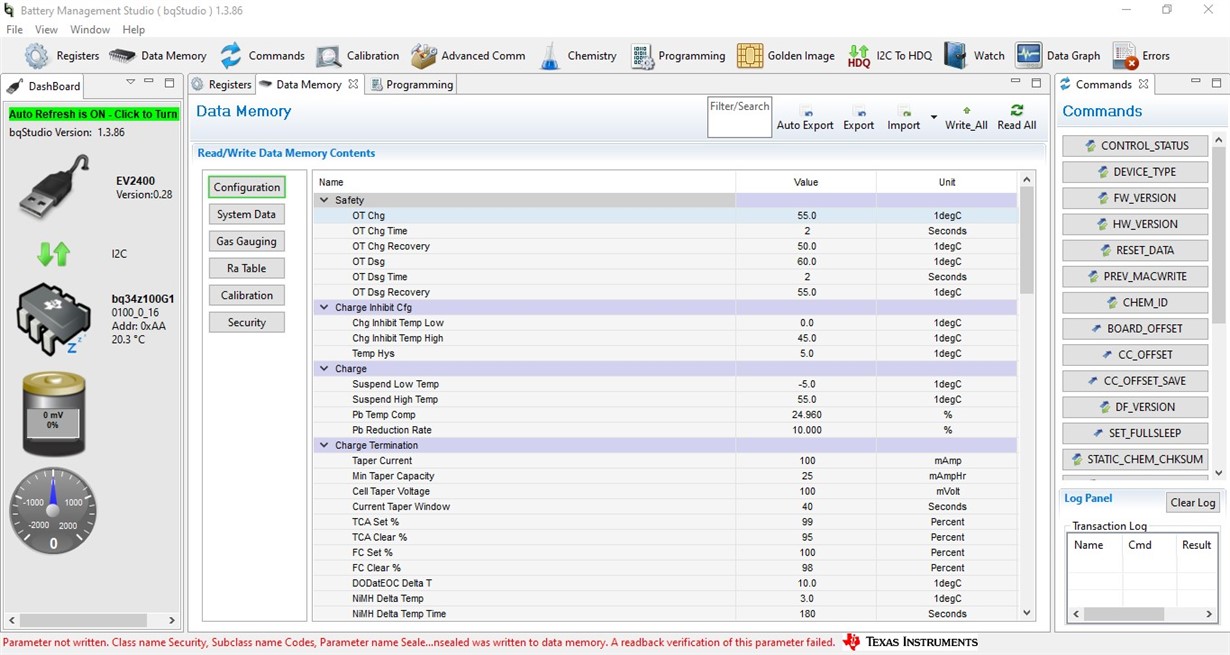Image resolution: width=1230 pixels, height=655 pixels.
Task: Send the STATIC_CHEM_CHKSUM command
Action: (x=1135, y=459)
